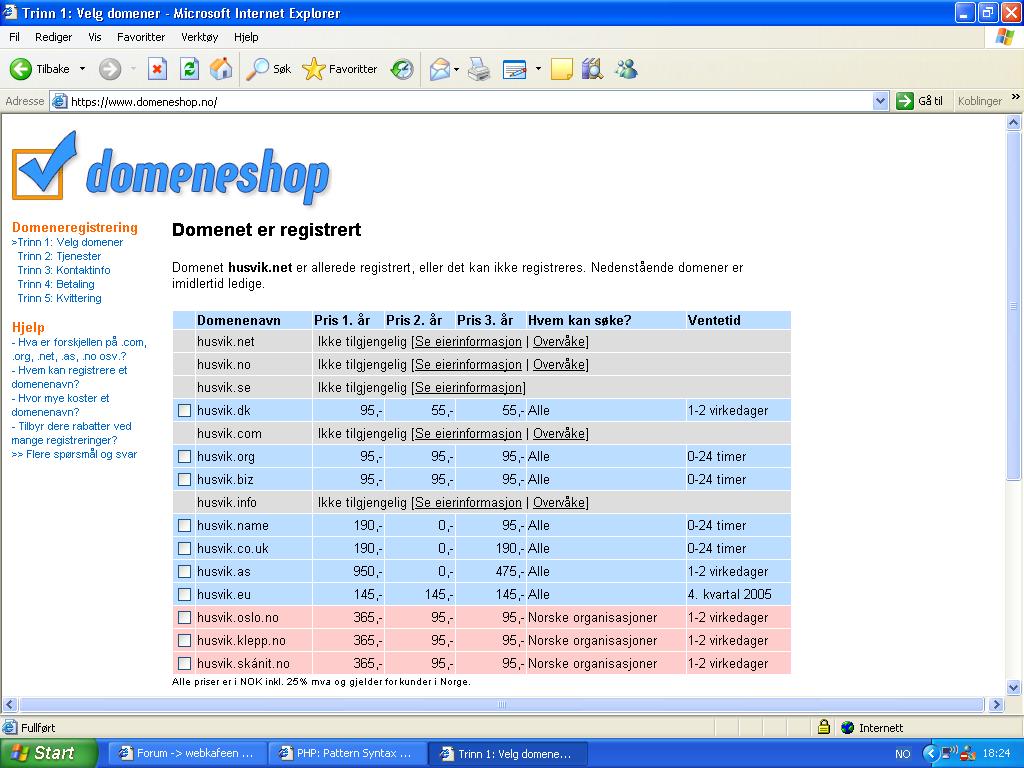The width and height of the screenshot is (1024, 768).
Task: Click the green Gå til arrow button
Action: (x=904, y=101)
